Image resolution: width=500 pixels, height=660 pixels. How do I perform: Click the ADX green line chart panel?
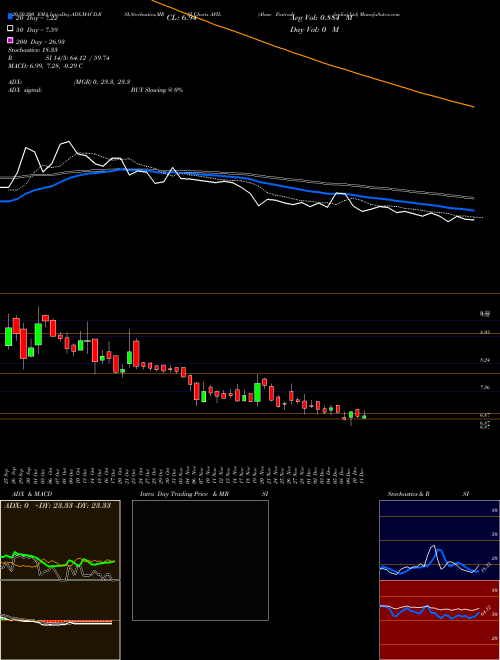[x=60, y=540]
